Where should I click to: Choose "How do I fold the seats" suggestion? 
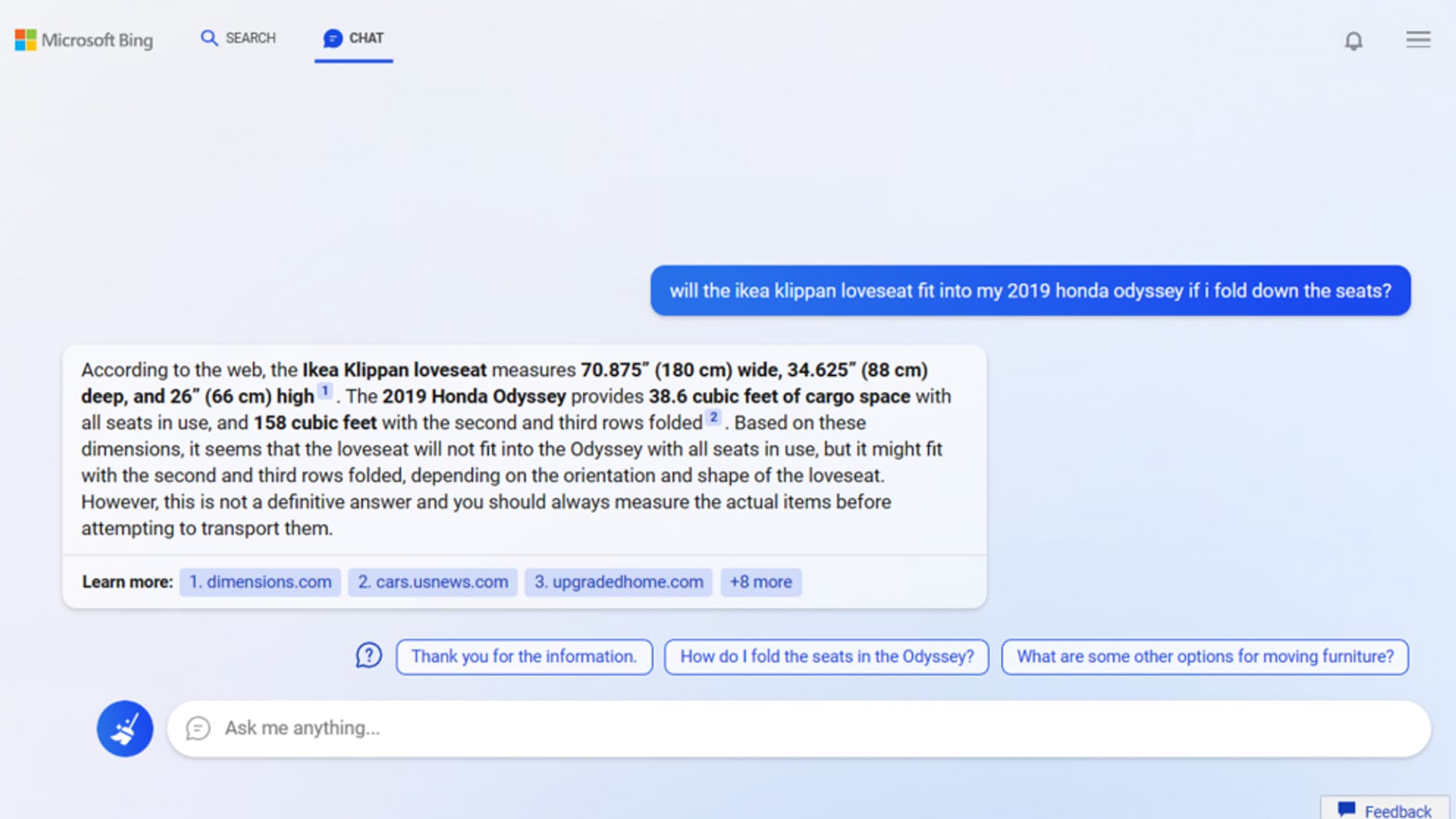(x=826, y=657)
